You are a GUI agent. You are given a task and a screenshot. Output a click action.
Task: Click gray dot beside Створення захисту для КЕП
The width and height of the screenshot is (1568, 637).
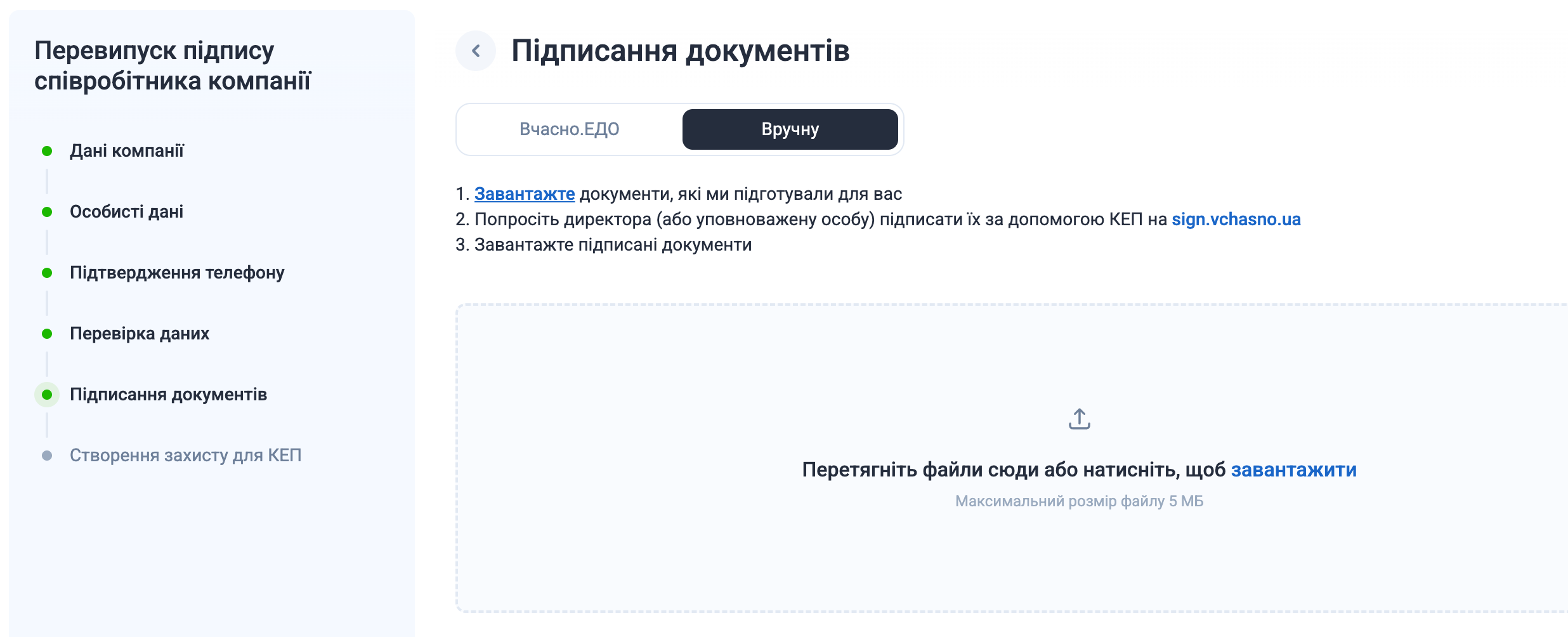tap(47, 456)
